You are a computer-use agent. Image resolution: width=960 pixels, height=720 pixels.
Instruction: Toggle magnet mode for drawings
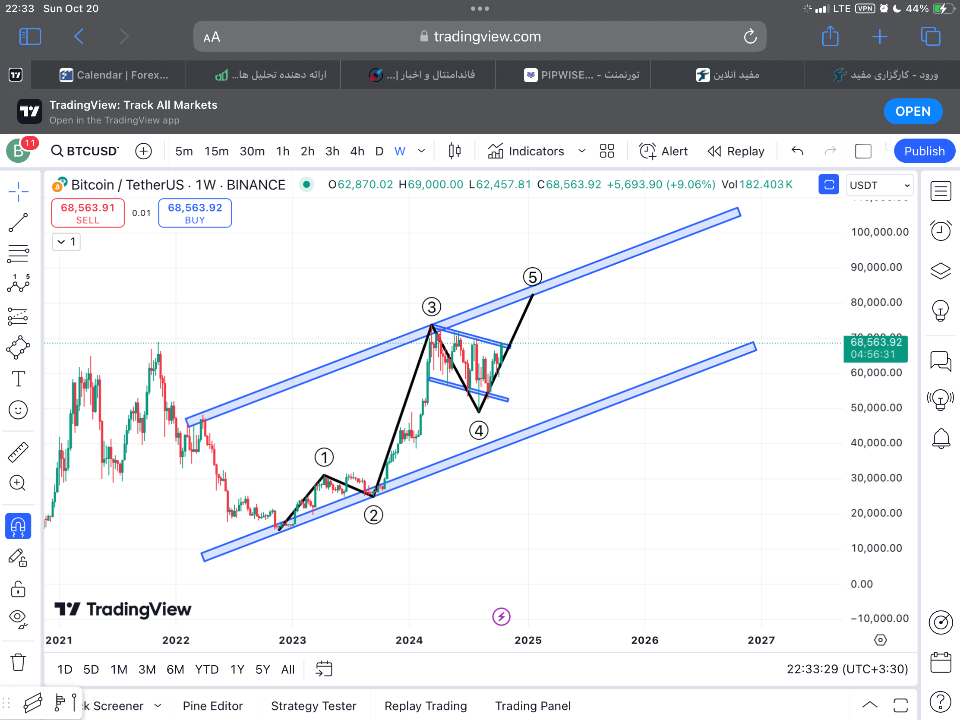pos(18,526)
